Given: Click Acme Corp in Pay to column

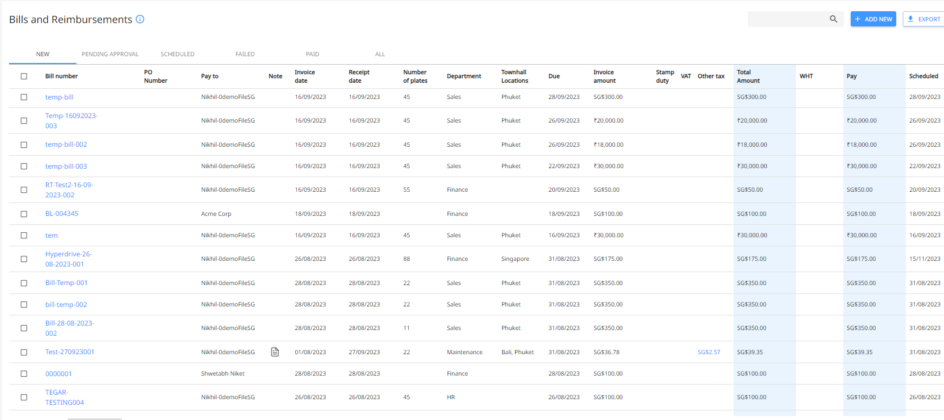Looking at the screenshot, I should click(216, 214).
